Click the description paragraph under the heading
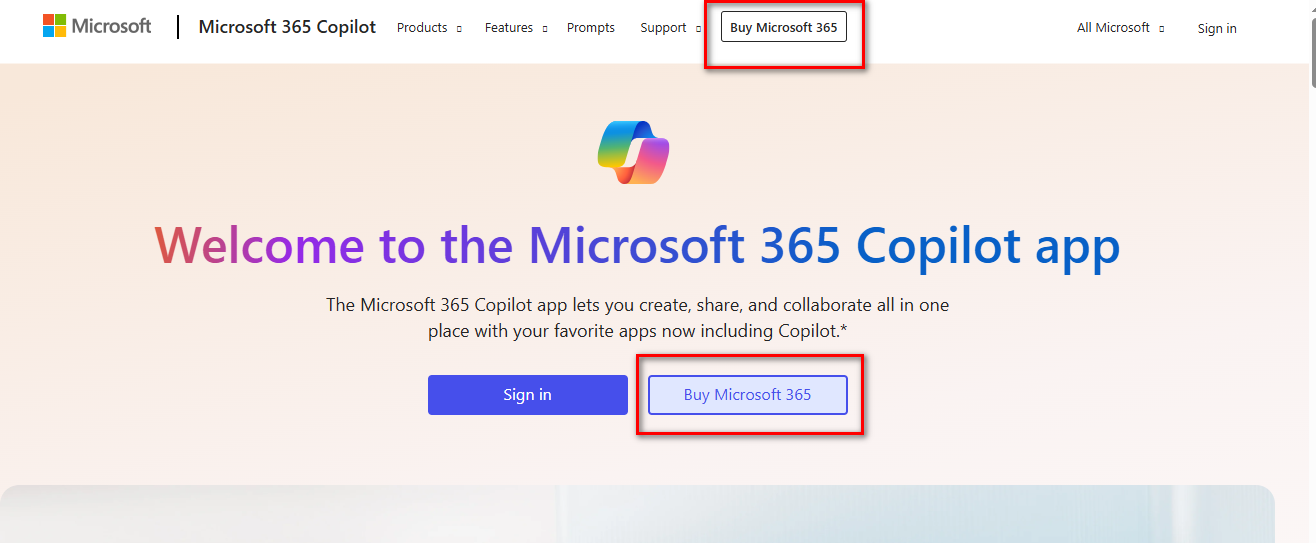Screen dimensions: 1316x543 637,317
